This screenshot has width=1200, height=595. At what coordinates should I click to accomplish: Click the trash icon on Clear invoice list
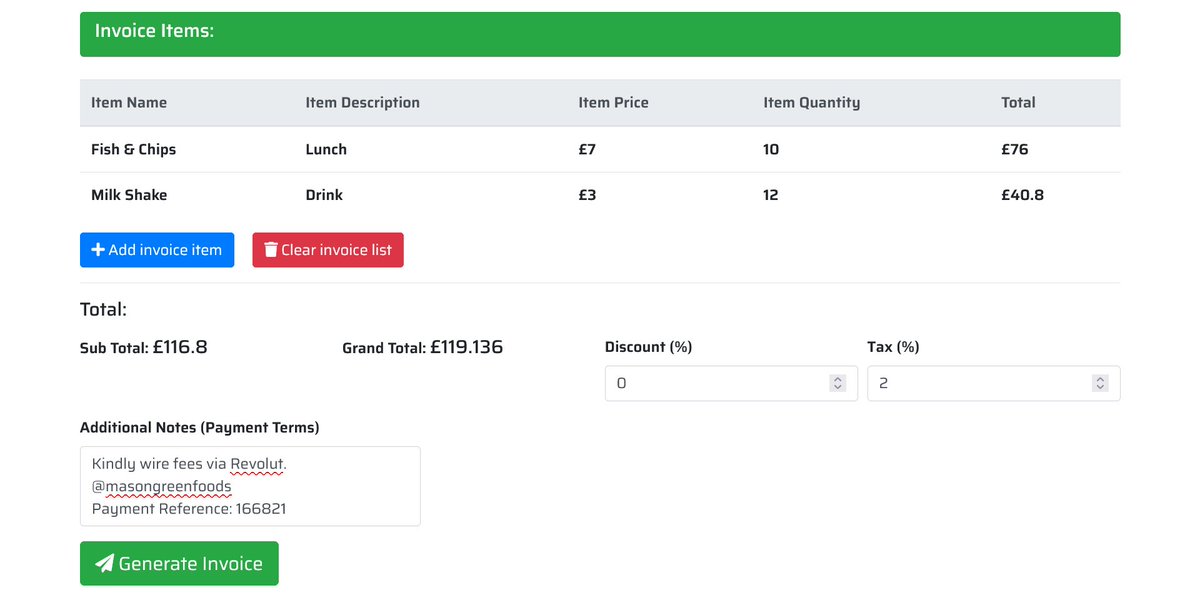[x=270, y=250]
